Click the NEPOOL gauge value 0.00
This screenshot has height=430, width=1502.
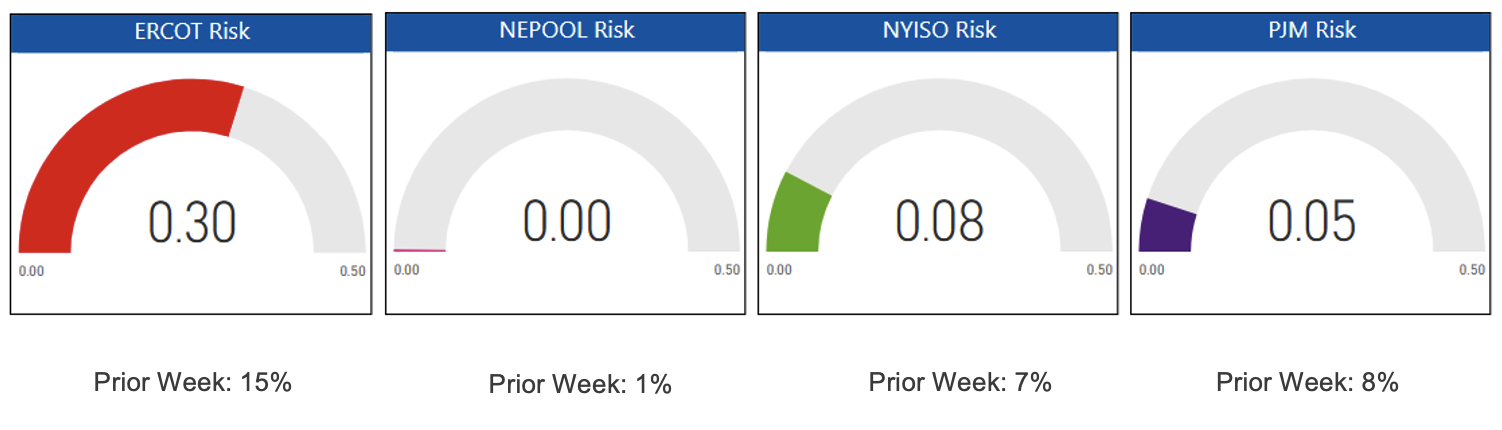pyautogui.click(x=566, y=221)
